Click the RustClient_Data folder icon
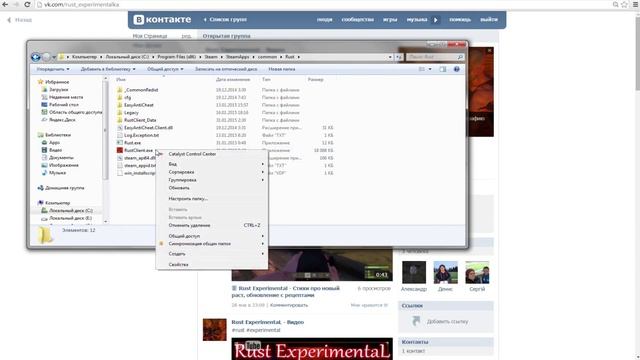Image resolution: width=640 pixels, height=360 pixels. (x=120, y=120)
